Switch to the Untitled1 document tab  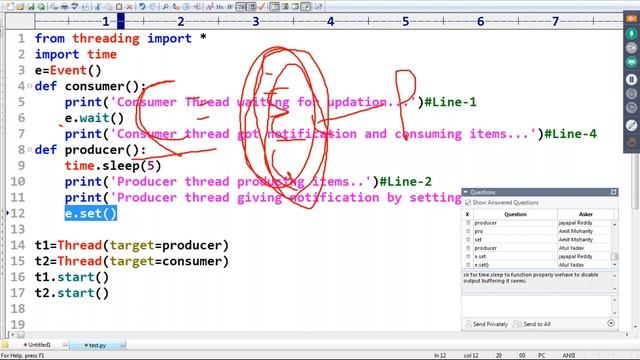coord(39,345)
